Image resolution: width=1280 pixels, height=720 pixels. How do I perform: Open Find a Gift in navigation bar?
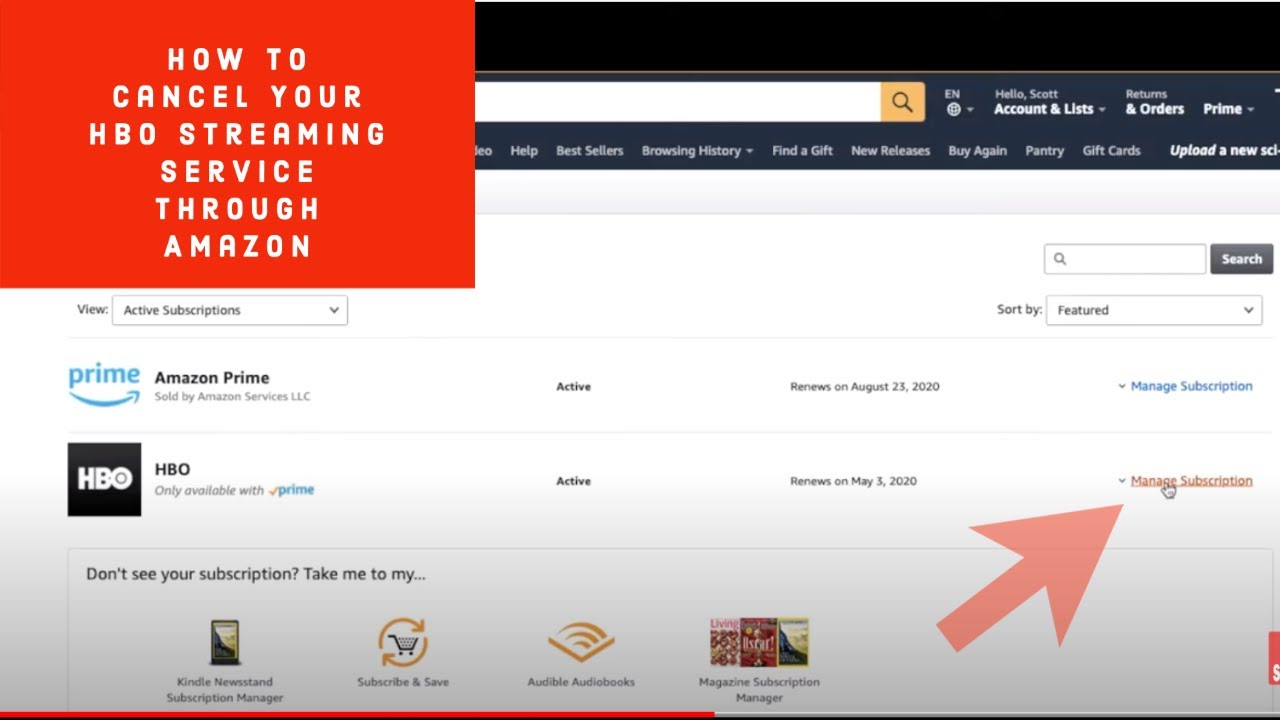[x=802, y=151]
